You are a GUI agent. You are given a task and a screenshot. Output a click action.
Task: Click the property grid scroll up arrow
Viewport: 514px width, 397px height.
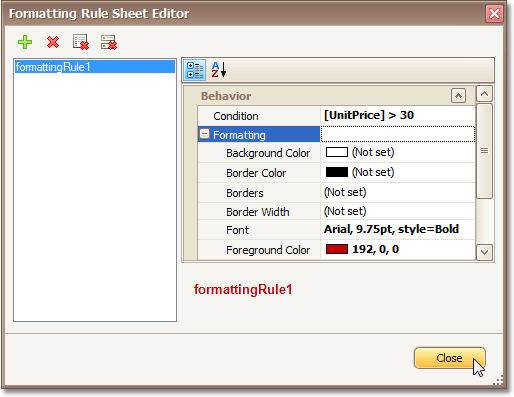tap(484, 94)
